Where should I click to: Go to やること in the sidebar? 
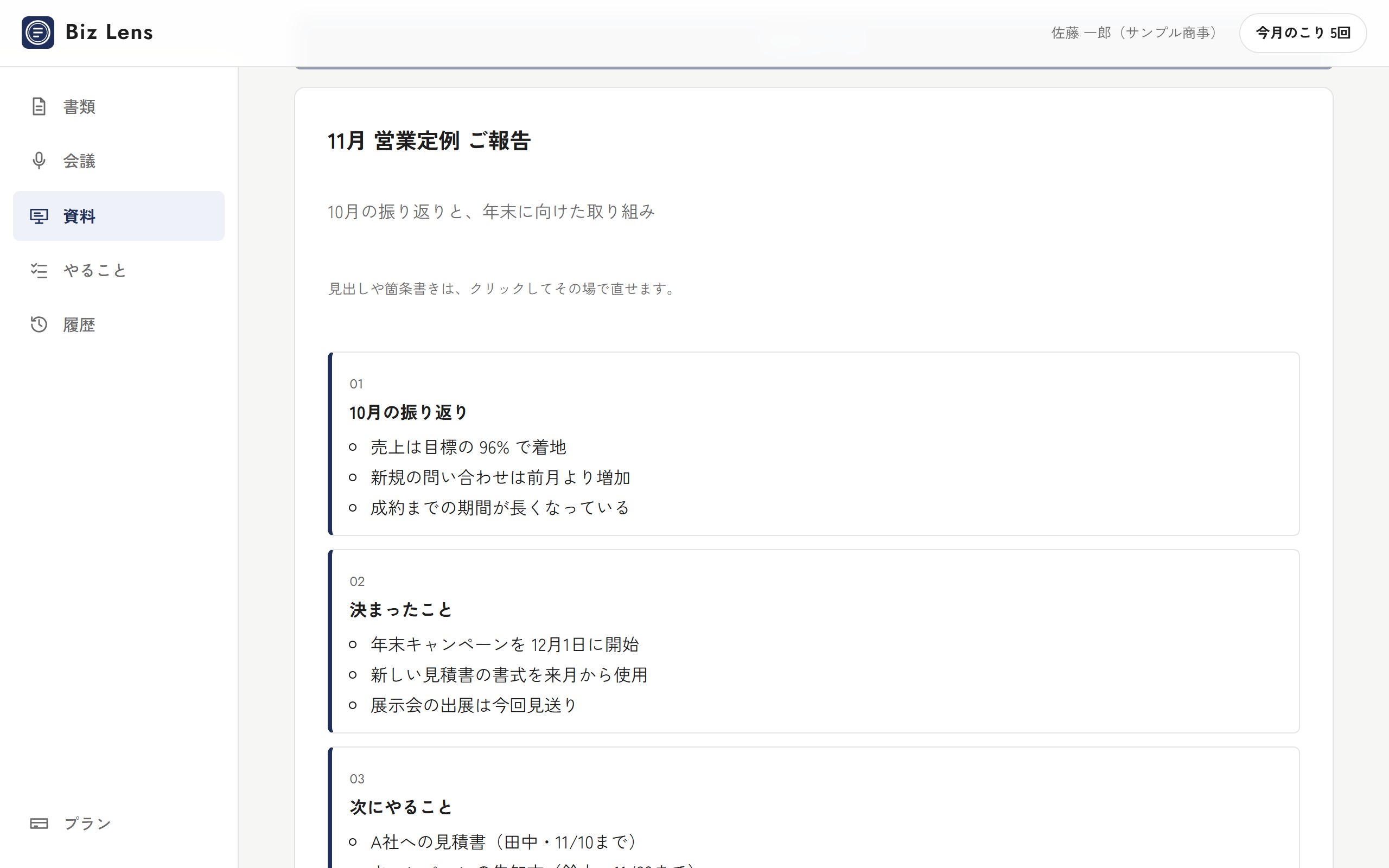tap(119, 270)
